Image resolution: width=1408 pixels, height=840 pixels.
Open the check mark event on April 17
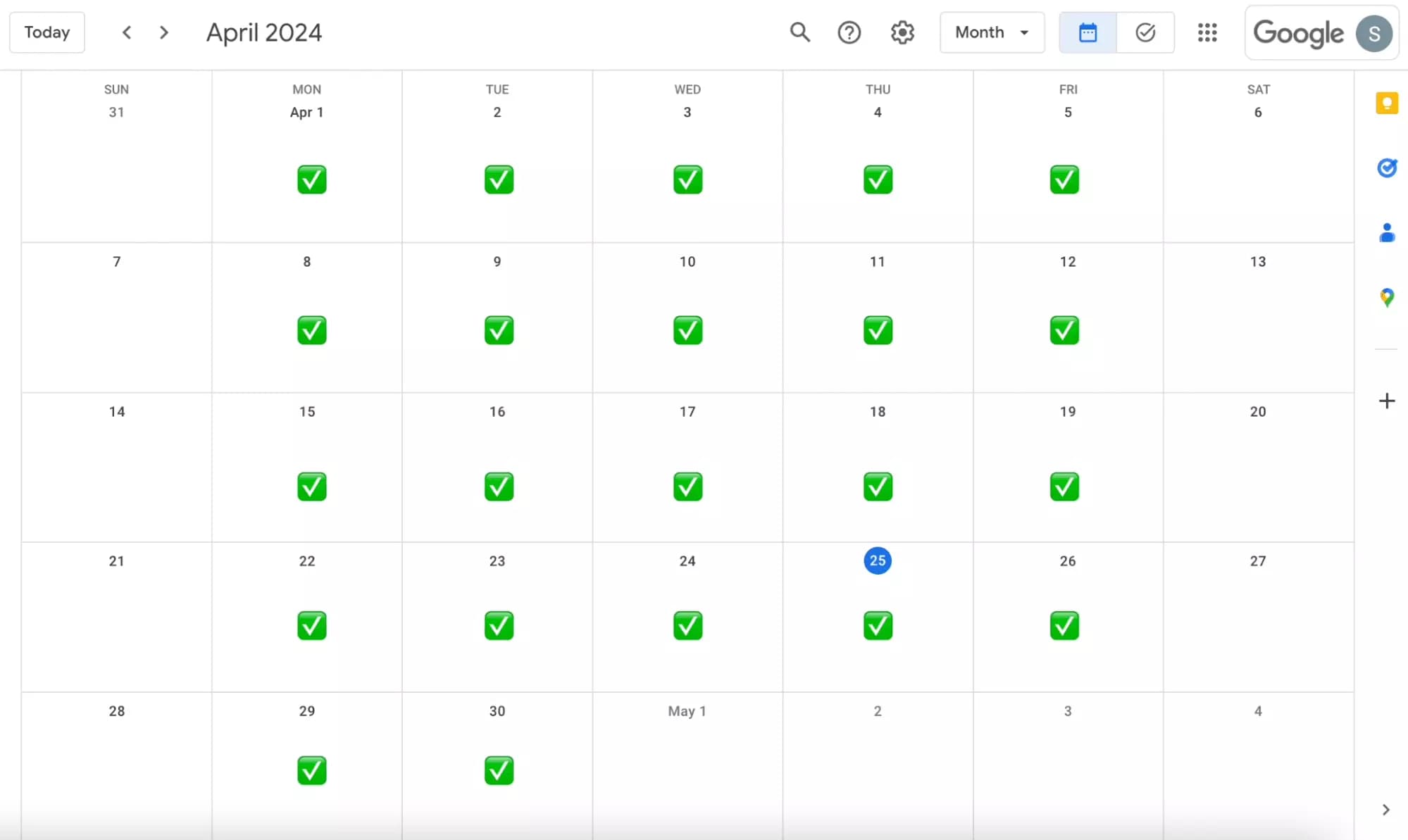[x=687, y=487]
